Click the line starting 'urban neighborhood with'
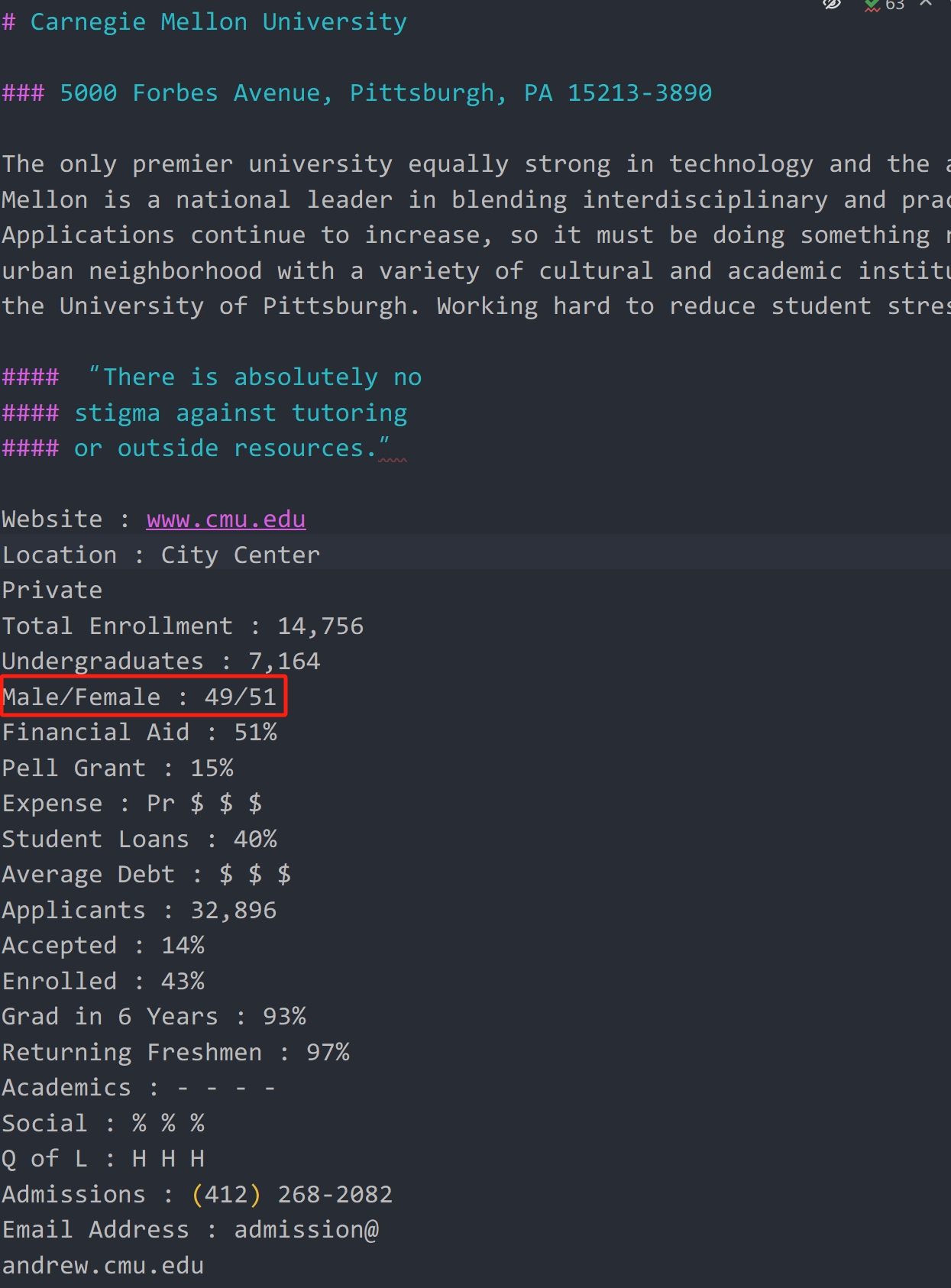The height and width of the screenshot is (1288, 951). pyautogui.click(x=476, y=271)
